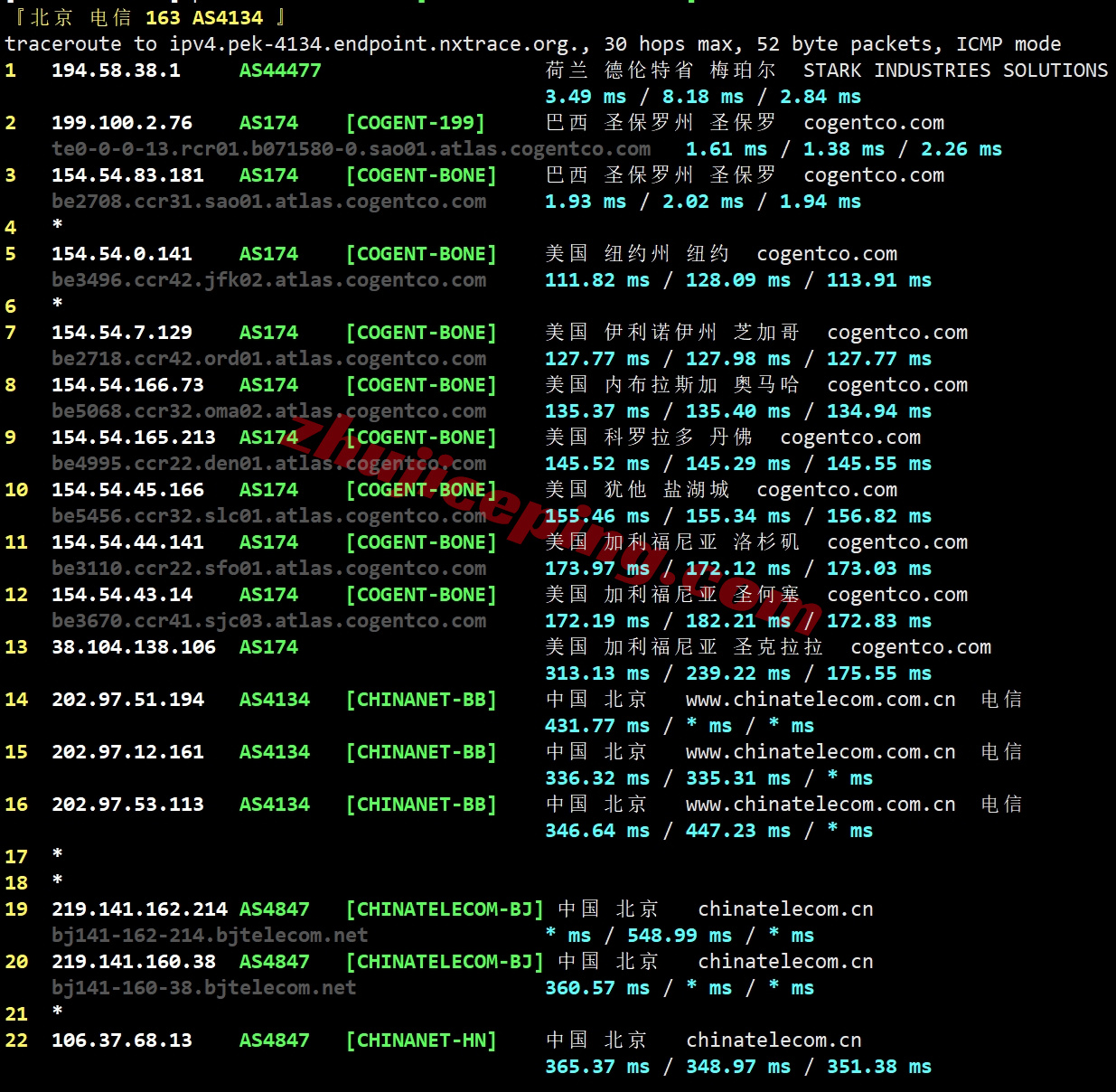Select the [CHINANET-HN] network tag

coord(421,1040)
